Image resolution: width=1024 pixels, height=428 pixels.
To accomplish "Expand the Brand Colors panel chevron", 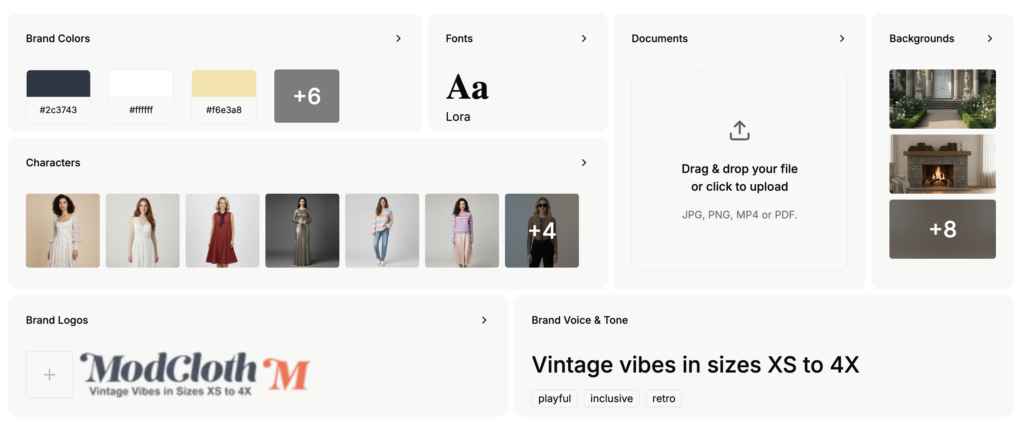I will pyautogui.click(x=398, y=39).
